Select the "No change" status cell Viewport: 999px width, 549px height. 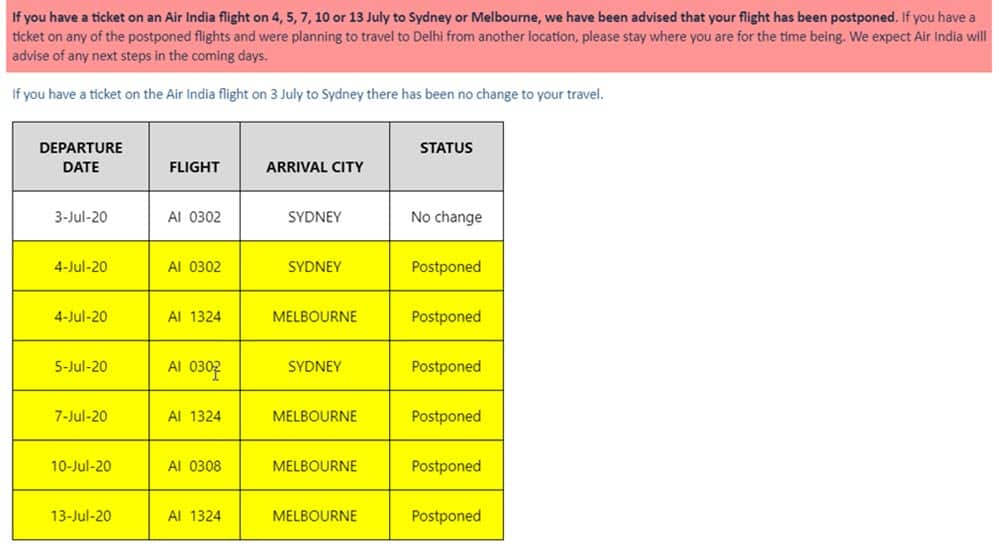click(x=446, y=217)
